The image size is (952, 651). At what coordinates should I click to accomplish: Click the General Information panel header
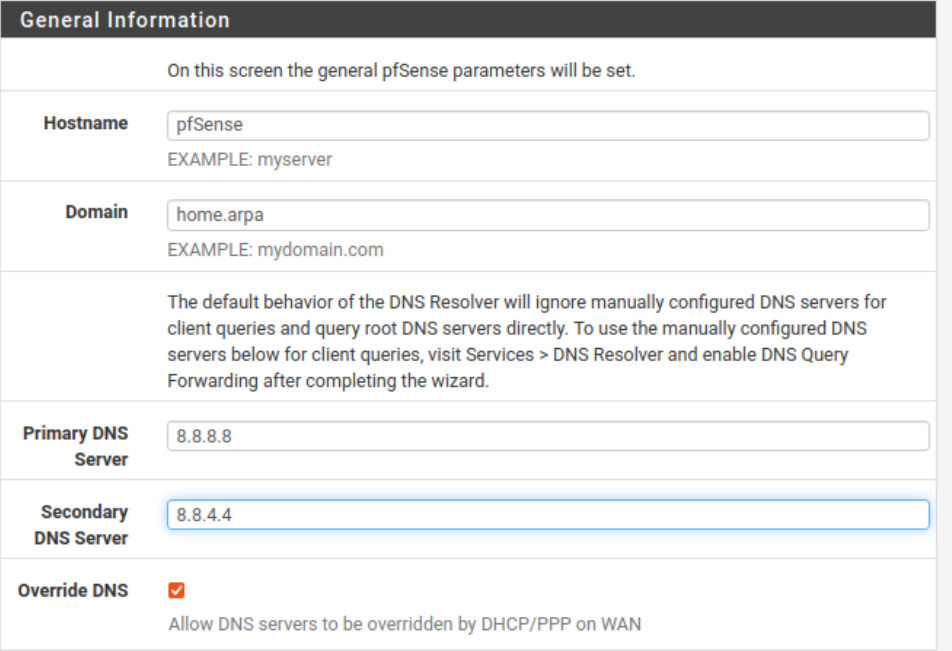point(468,19)
